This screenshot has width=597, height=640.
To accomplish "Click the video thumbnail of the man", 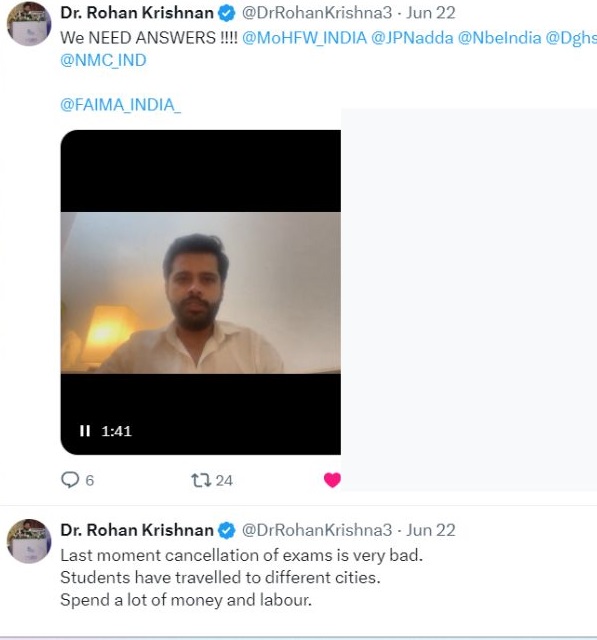I will [x=201, y=292].
